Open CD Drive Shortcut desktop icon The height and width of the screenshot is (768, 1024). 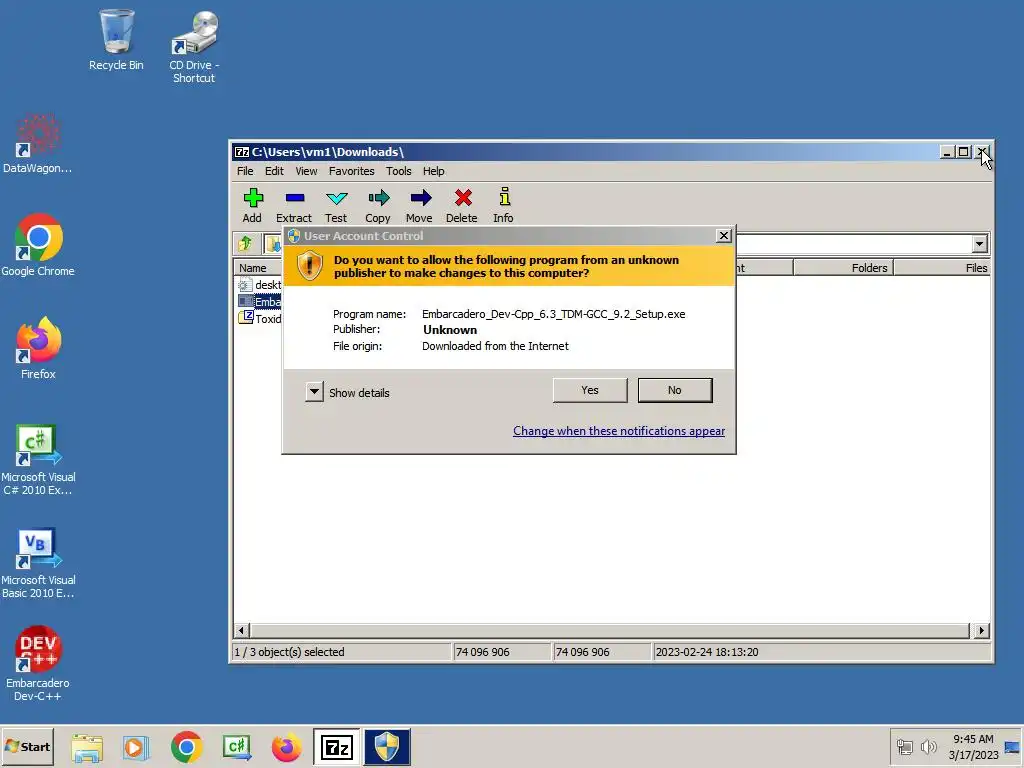click(x=194, y=47)
